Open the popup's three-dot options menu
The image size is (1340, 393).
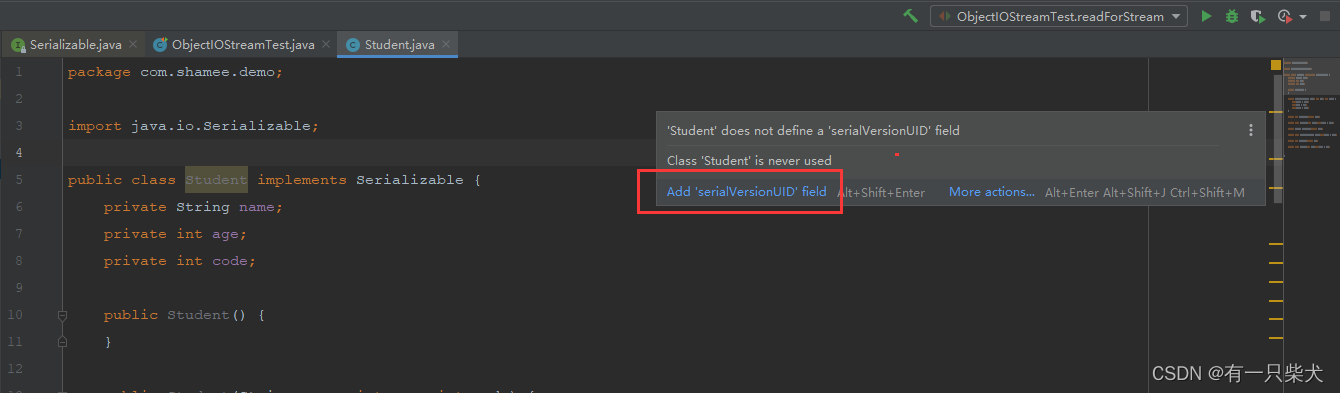(1250, 130)
